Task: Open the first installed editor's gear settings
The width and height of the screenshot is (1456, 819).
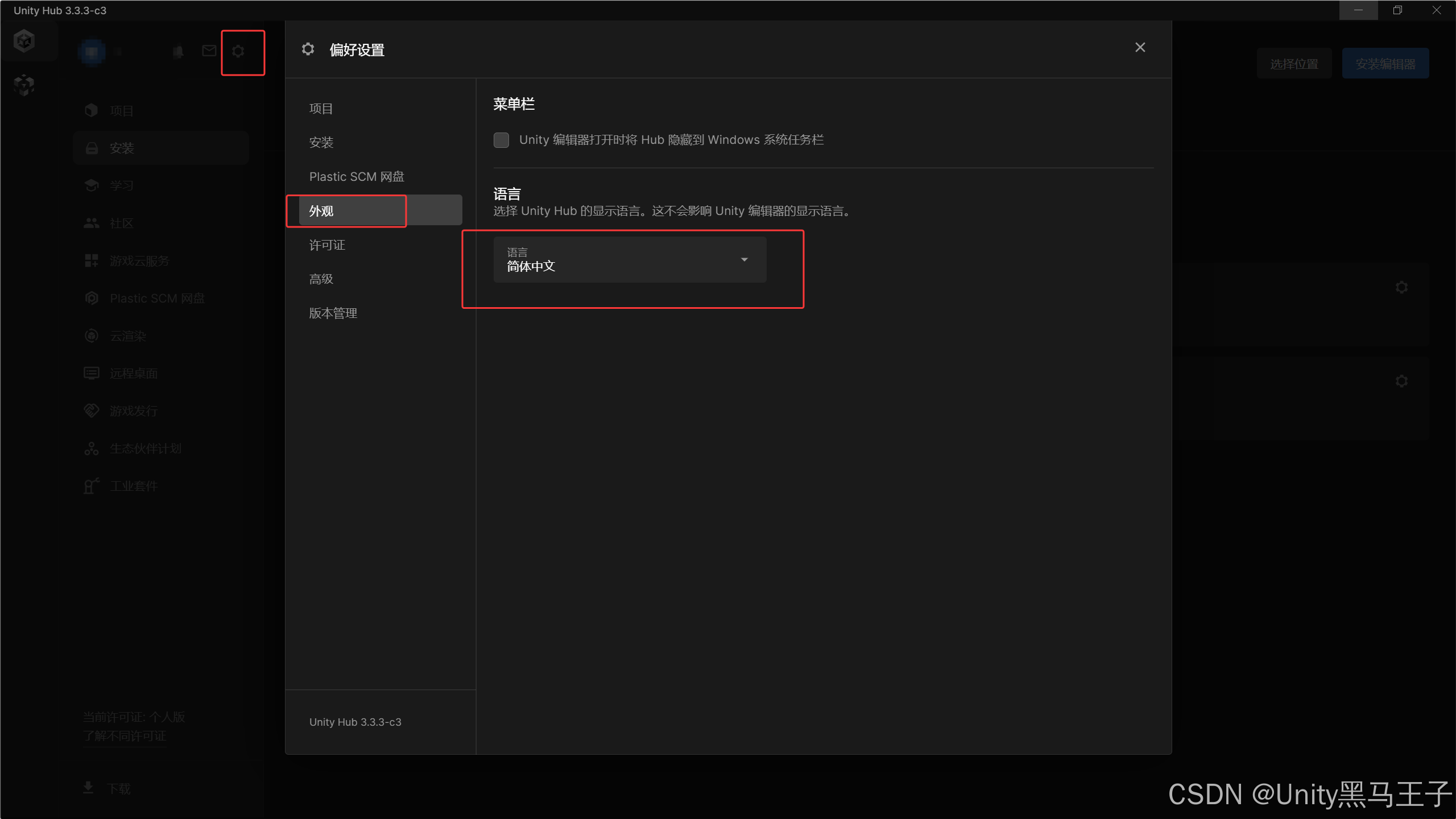Action: (1401, 287)
